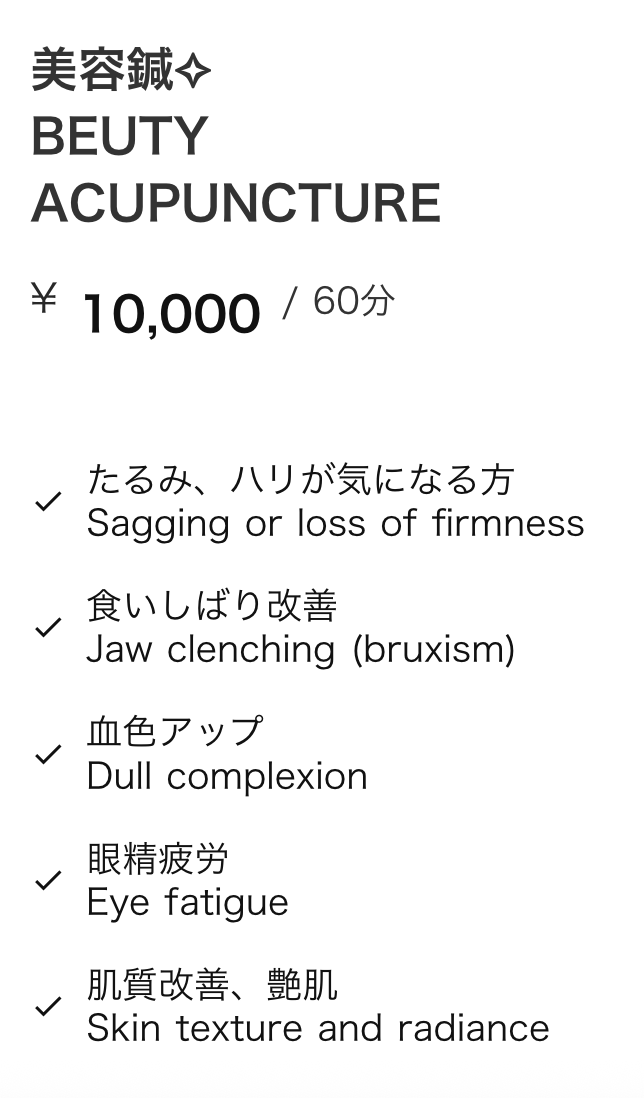644x1098 pixels.
Task: Click the Eye fatigue text
Action: tap(188, 903)
